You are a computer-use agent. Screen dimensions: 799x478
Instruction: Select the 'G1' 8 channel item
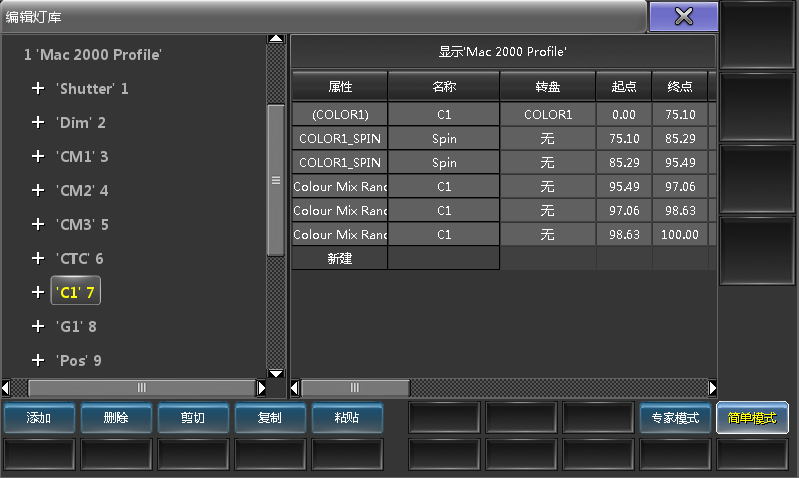pyautogui.click(x=76, y=326)
